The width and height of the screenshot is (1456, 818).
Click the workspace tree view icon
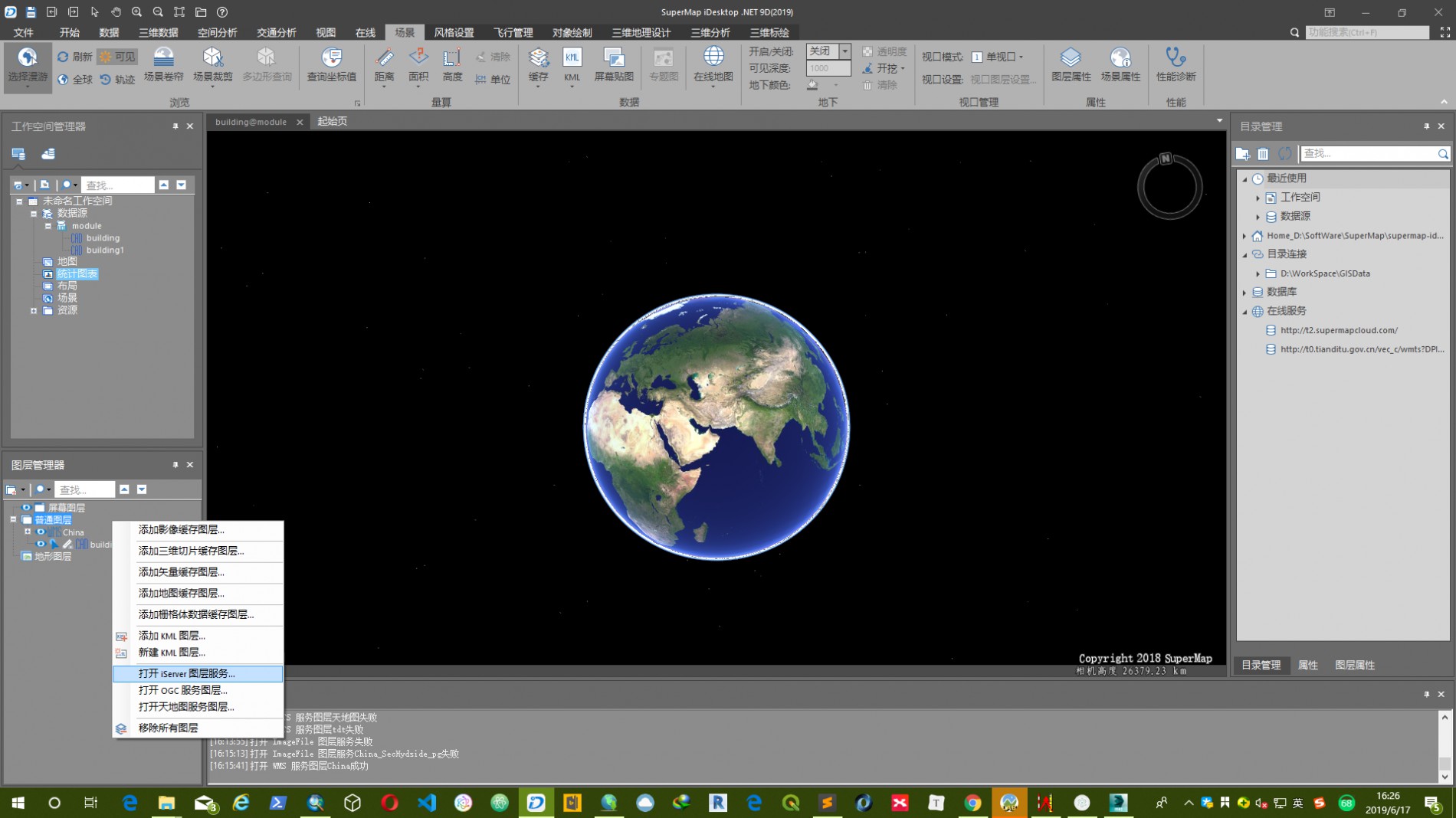coord(18,154)
